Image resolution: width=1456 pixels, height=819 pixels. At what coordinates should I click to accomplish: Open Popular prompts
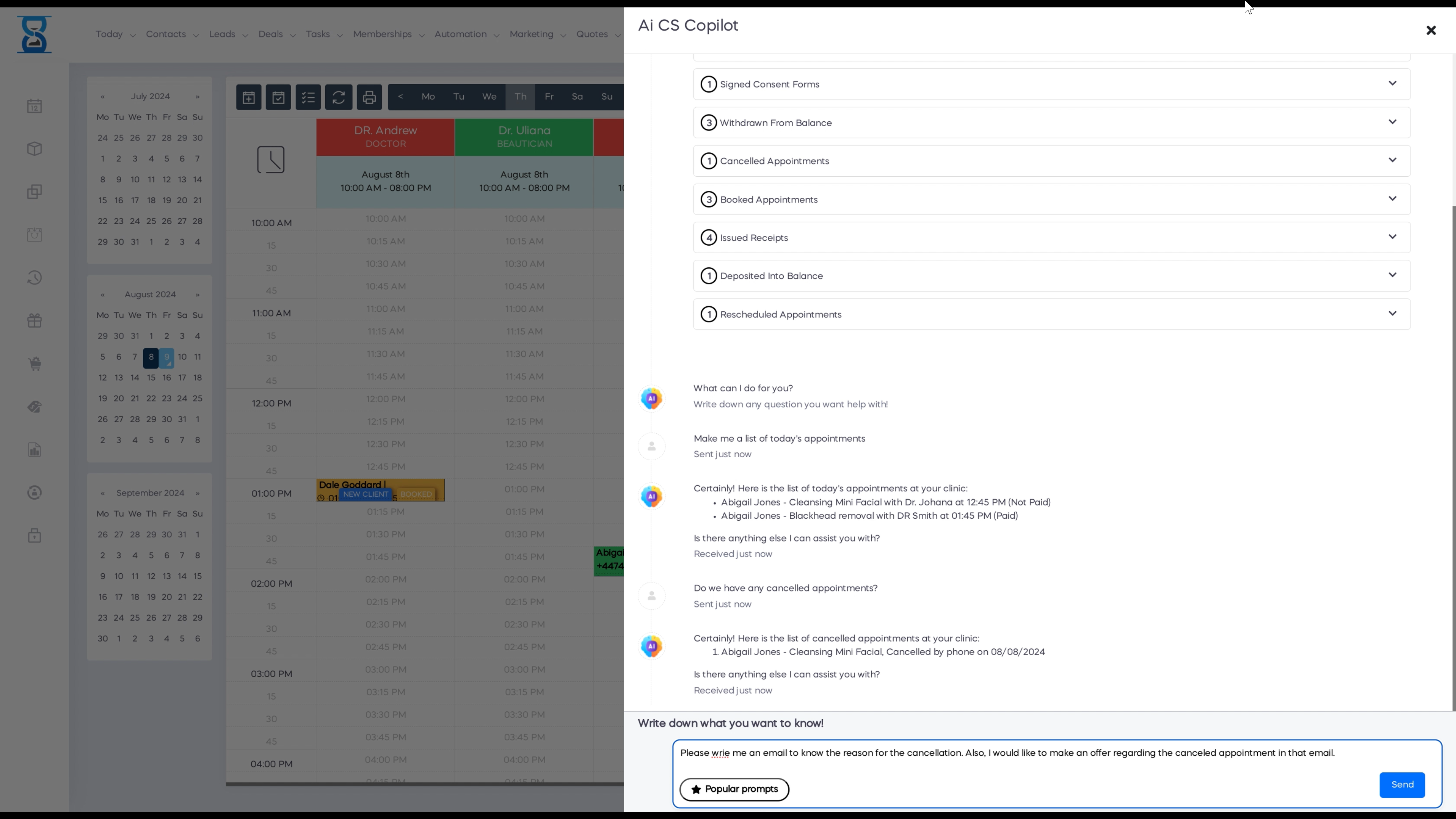click(x=734, y=789)
